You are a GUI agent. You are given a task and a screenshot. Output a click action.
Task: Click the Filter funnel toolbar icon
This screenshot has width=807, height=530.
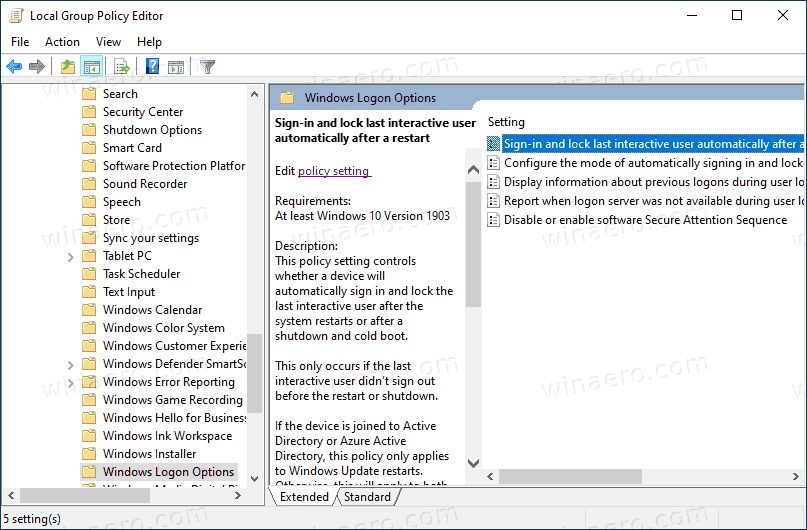click(x=207, y=66)
